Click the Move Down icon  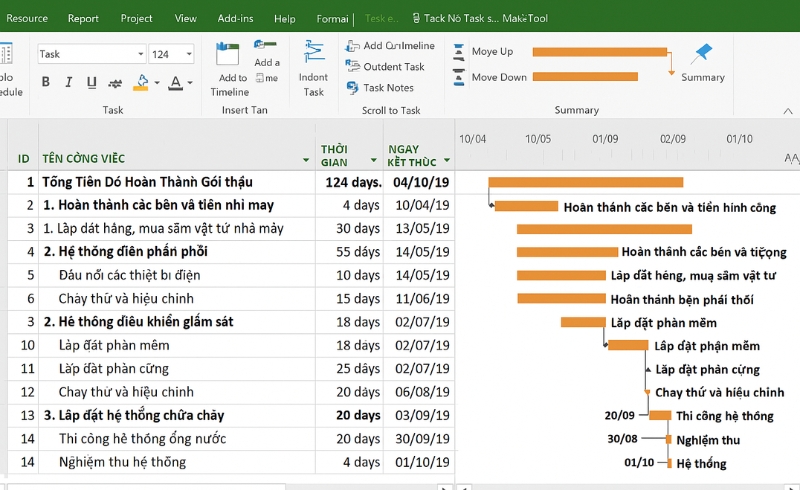[458, 77]
